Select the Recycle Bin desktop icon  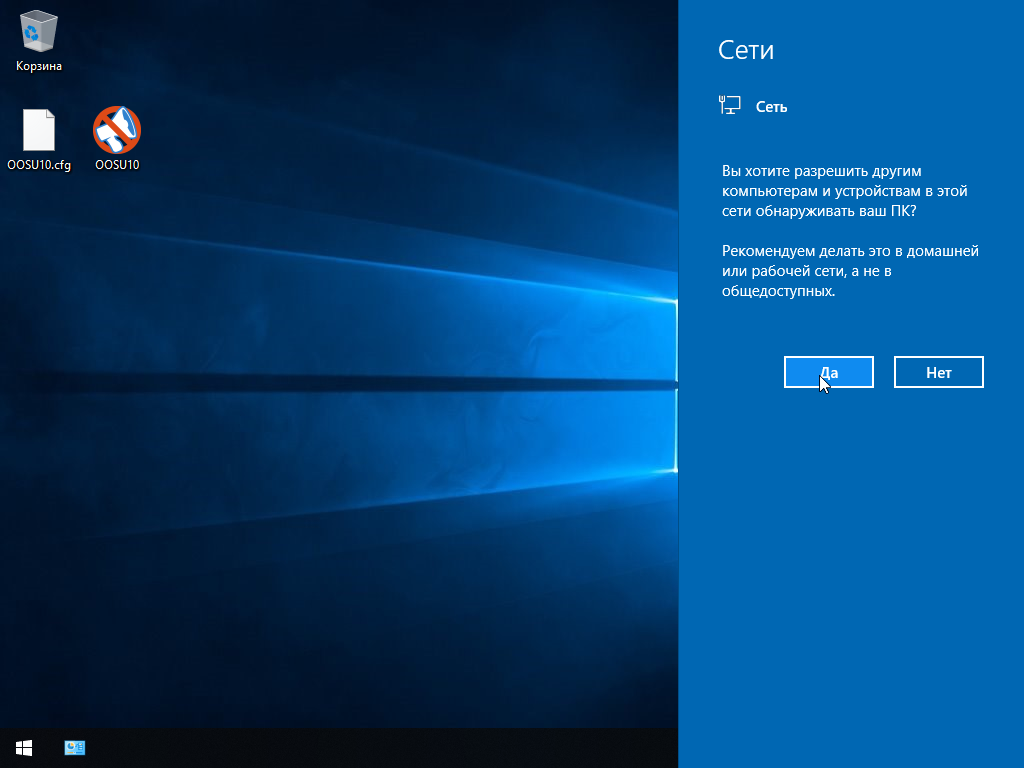point(39,31)
